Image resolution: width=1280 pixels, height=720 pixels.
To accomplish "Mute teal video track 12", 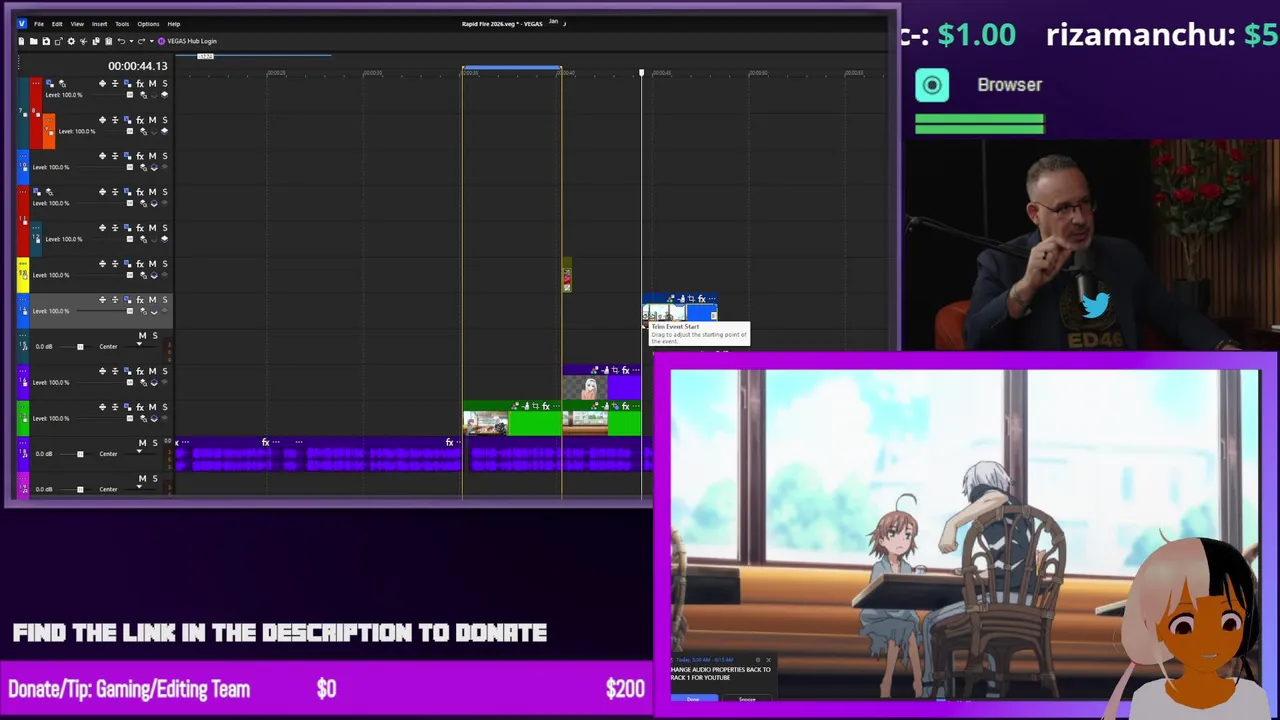I will (x=152, y=228).
